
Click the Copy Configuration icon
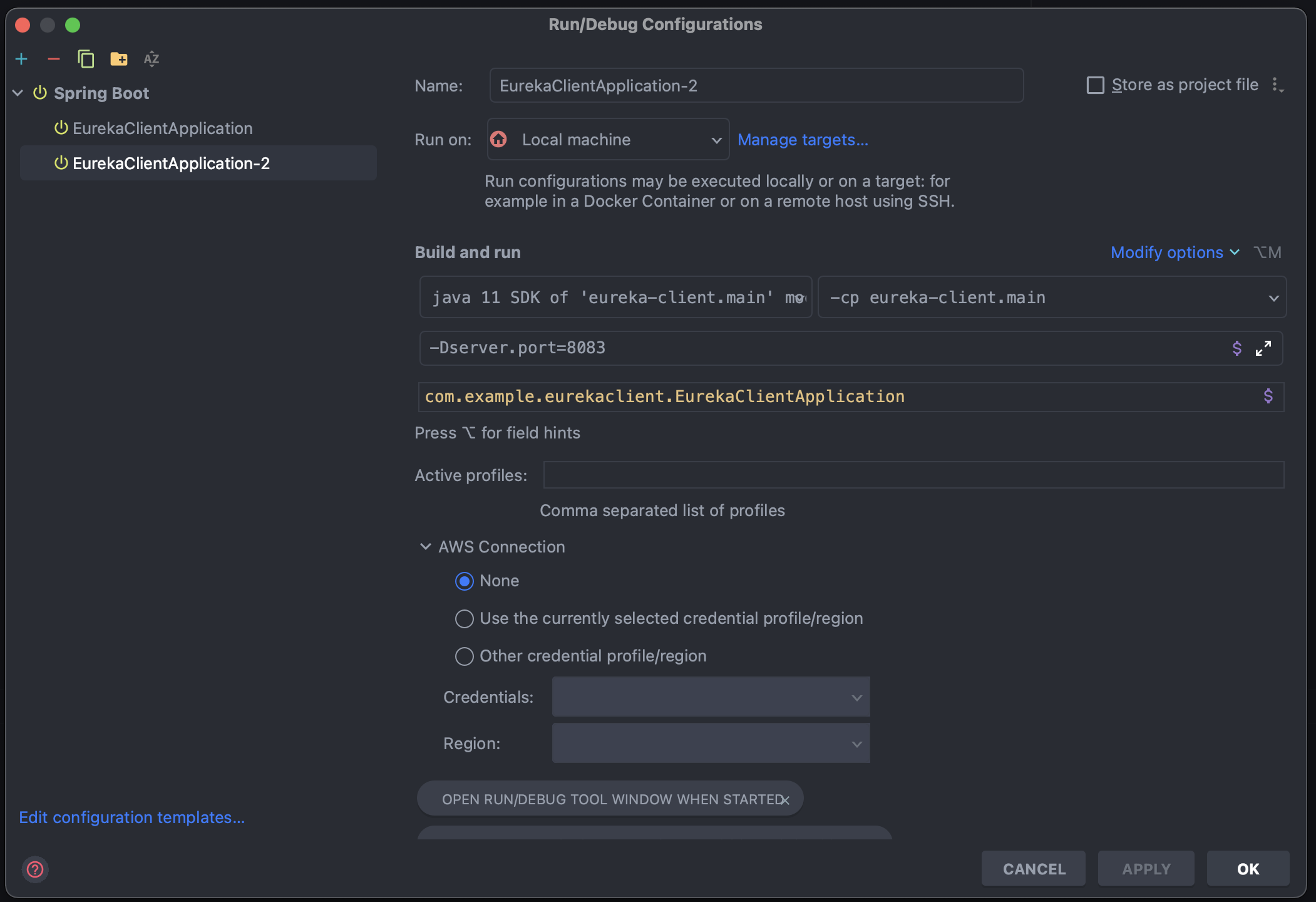86,59
